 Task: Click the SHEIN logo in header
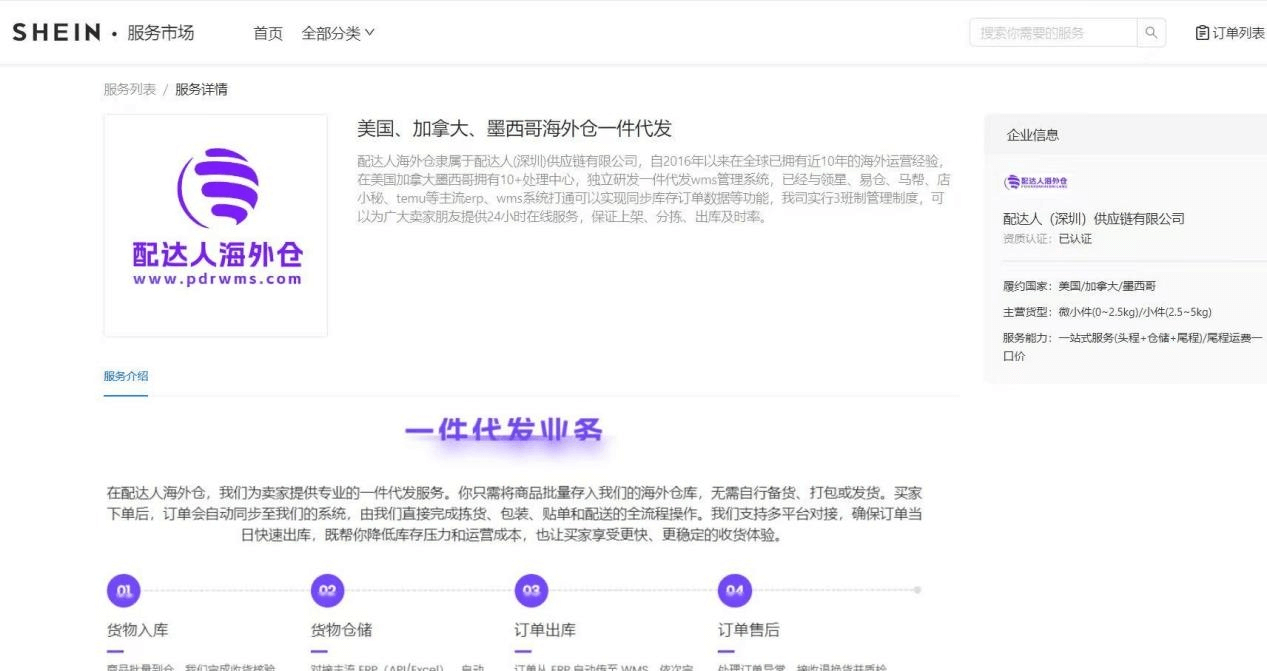tap(56, 33)
